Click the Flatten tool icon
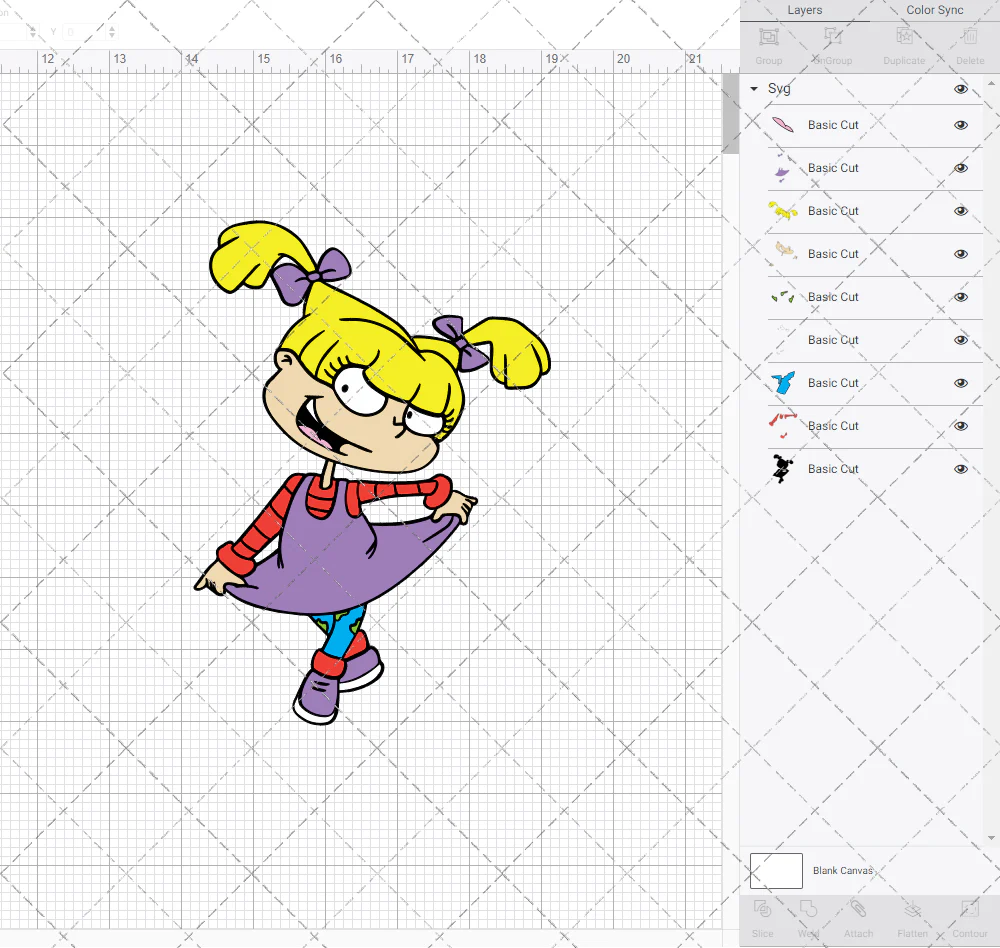1000x948 pixels. point(912,910)
